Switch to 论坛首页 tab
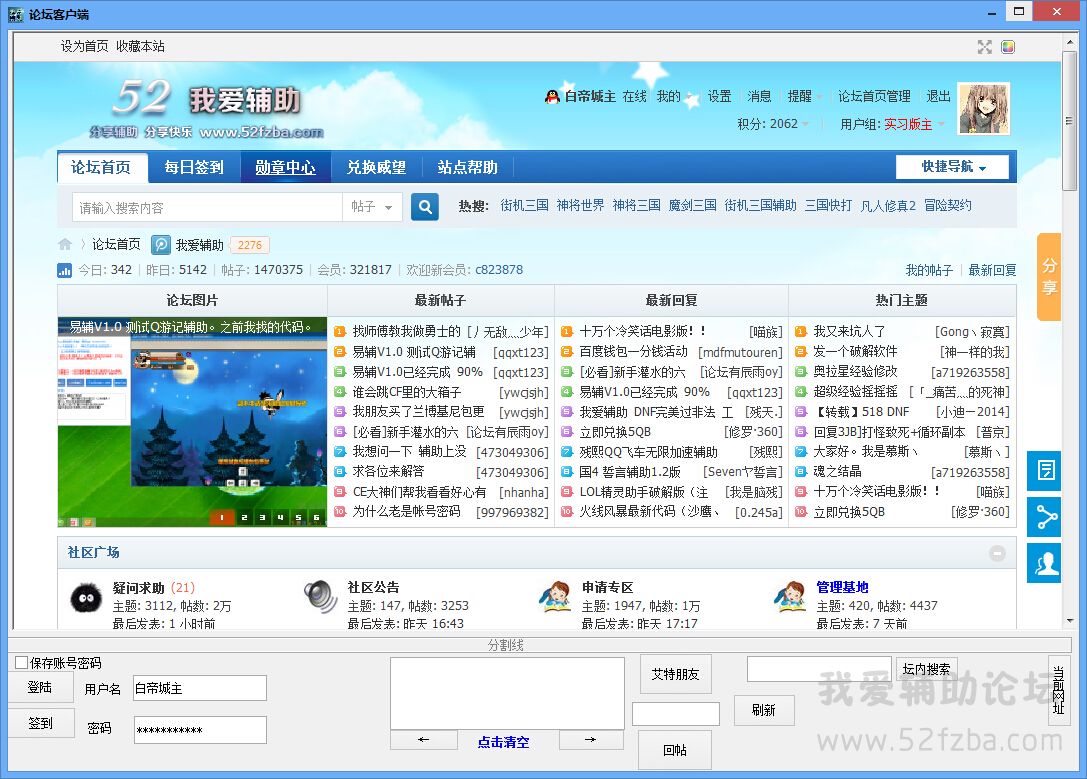Viewport: 1087px width, 779px height. click(101, 167)
